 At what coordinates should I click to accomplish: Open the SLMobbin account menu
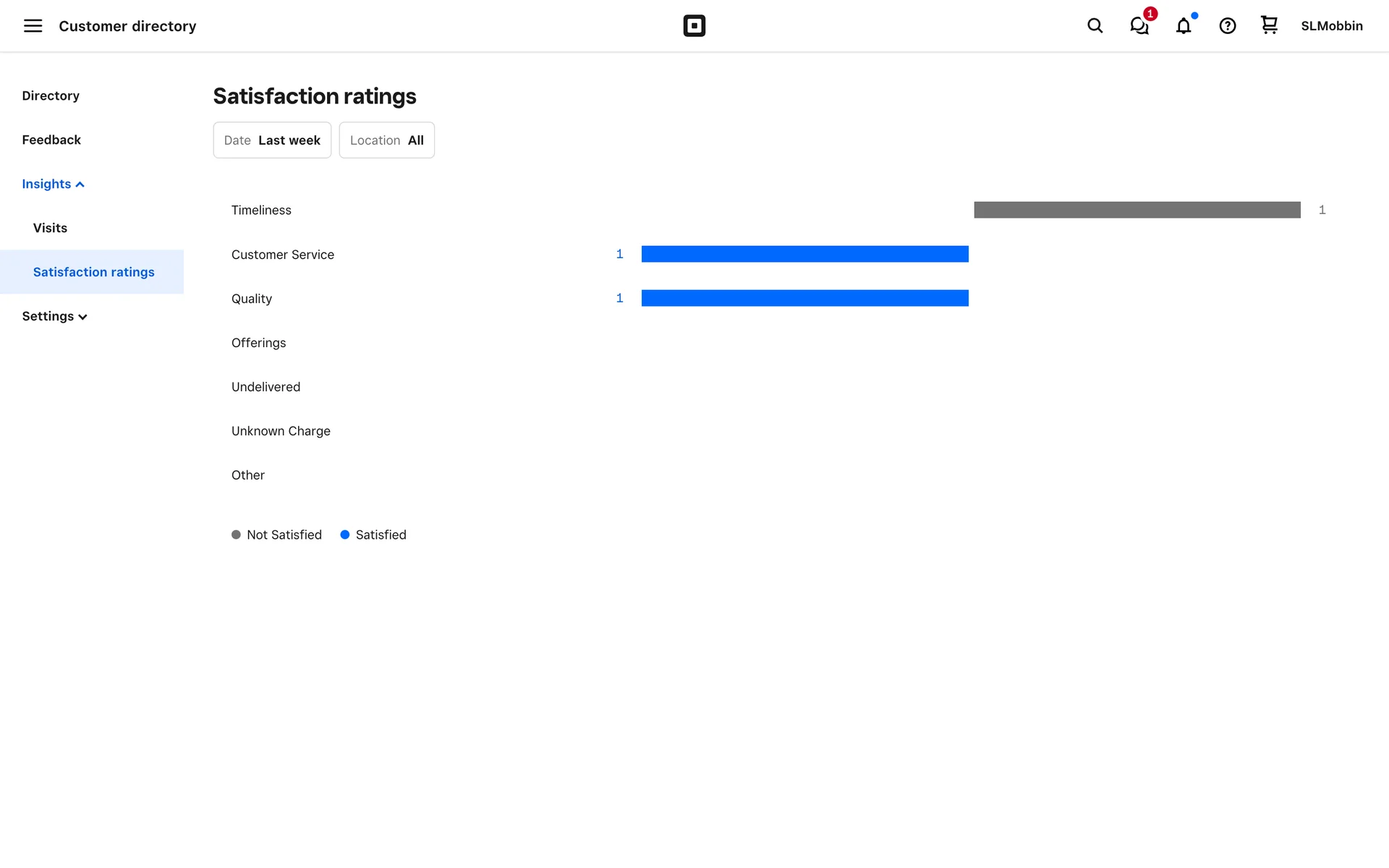pyautogui.click(x=1331, y=26)
